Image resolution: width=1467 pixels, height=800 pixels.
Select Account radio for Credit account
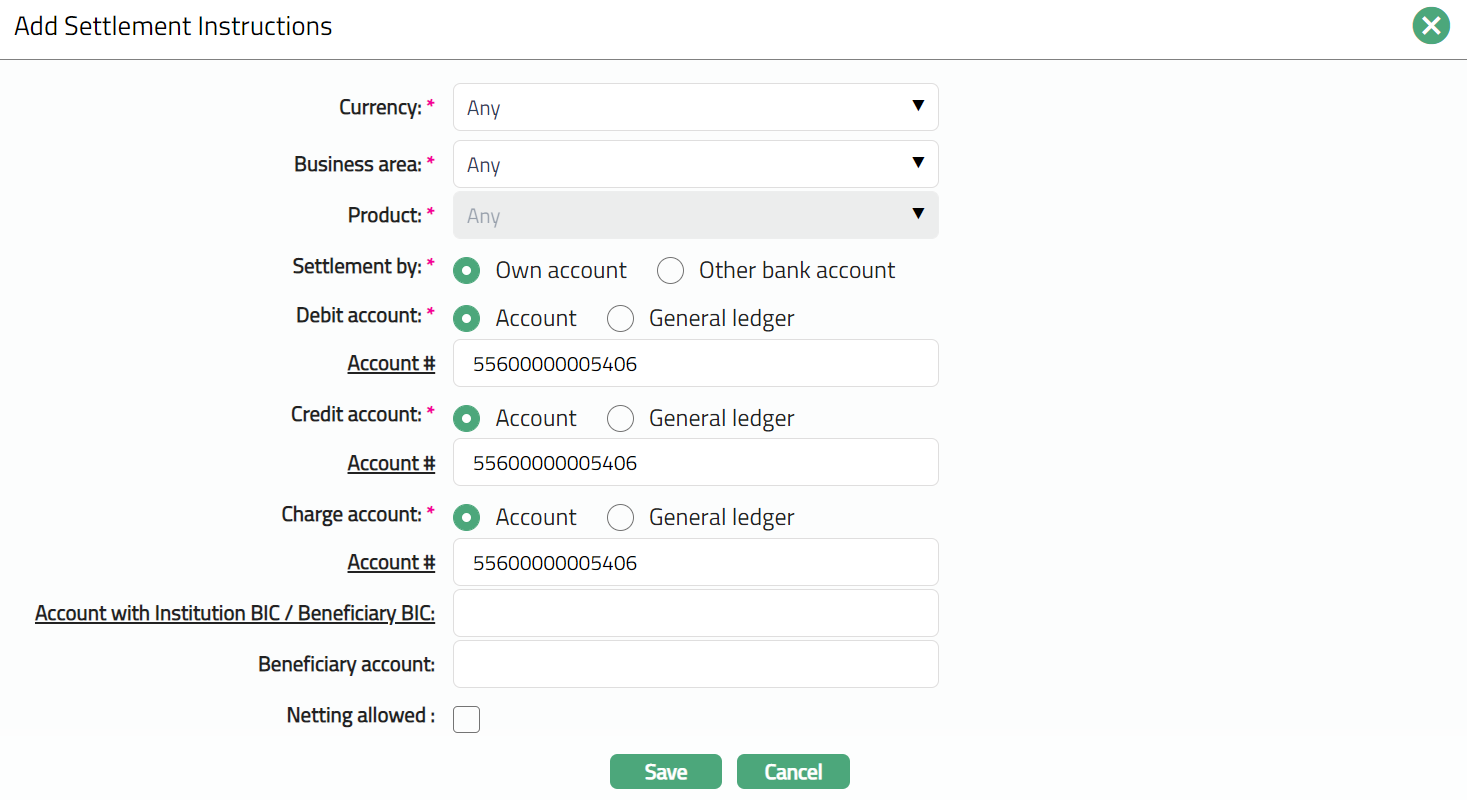point(466,418)
